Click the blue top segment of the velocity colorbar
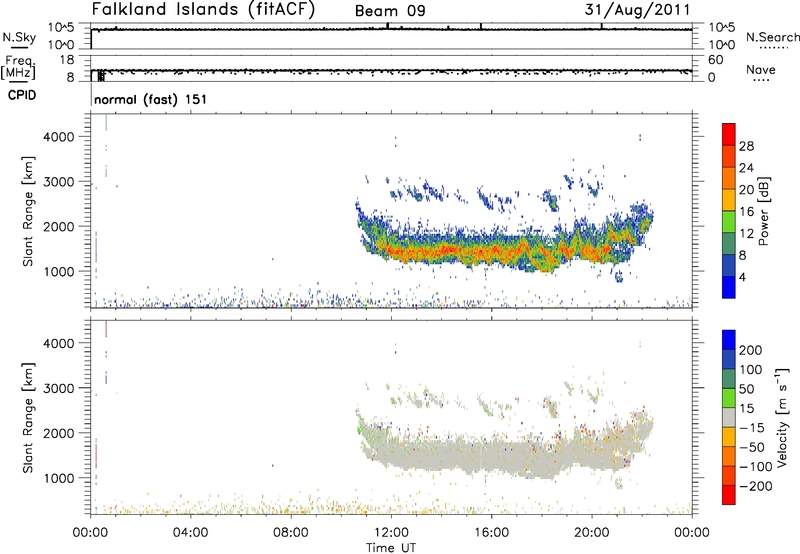The height and width of the screenshot is (554, 800). (x=729, y=340)
